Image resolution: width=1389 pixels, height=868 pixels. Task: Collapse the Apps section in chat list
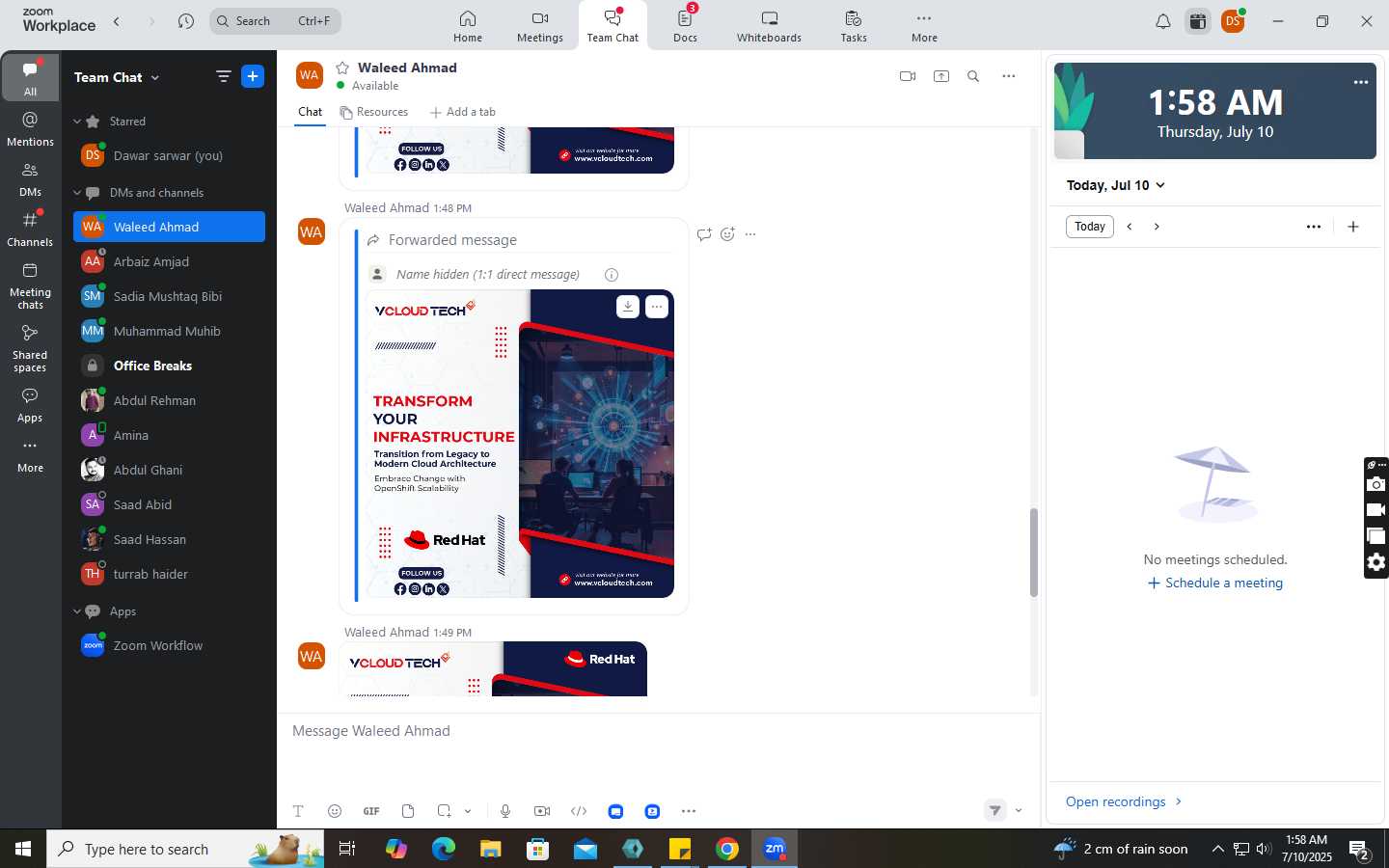pos(77,611)
